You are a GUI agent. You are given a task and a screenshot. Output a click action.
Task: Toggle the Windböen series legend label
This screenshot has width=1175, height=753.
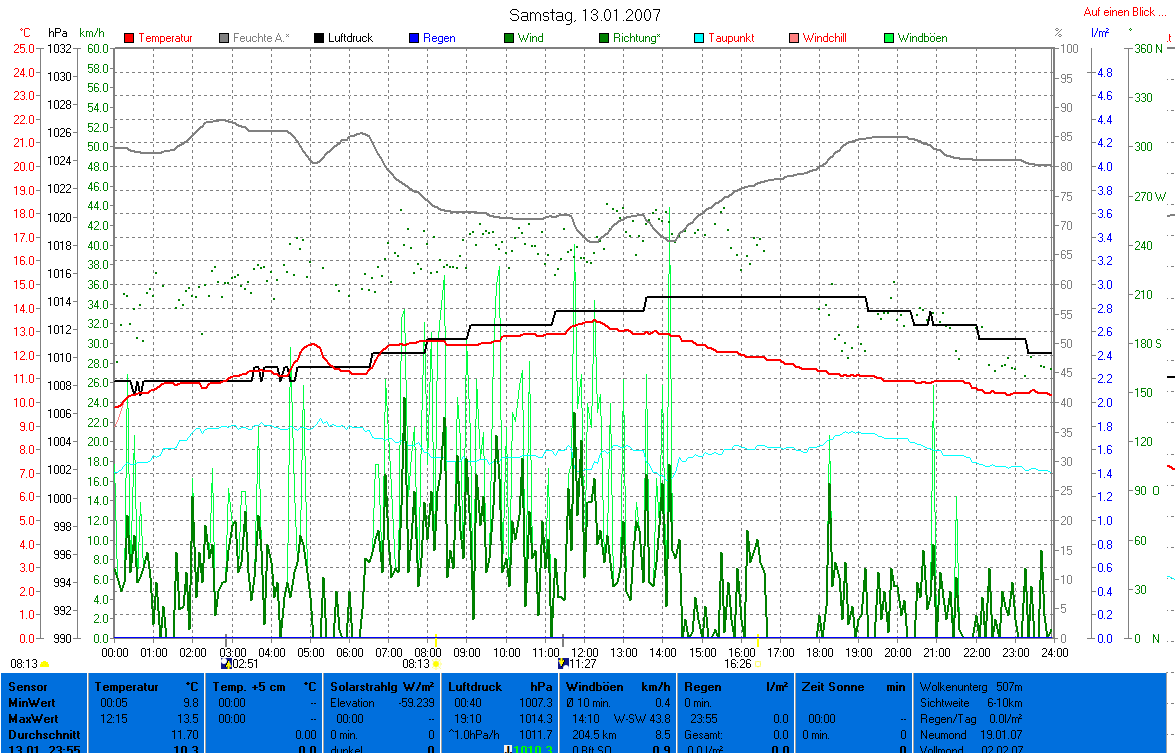(922, 38)
